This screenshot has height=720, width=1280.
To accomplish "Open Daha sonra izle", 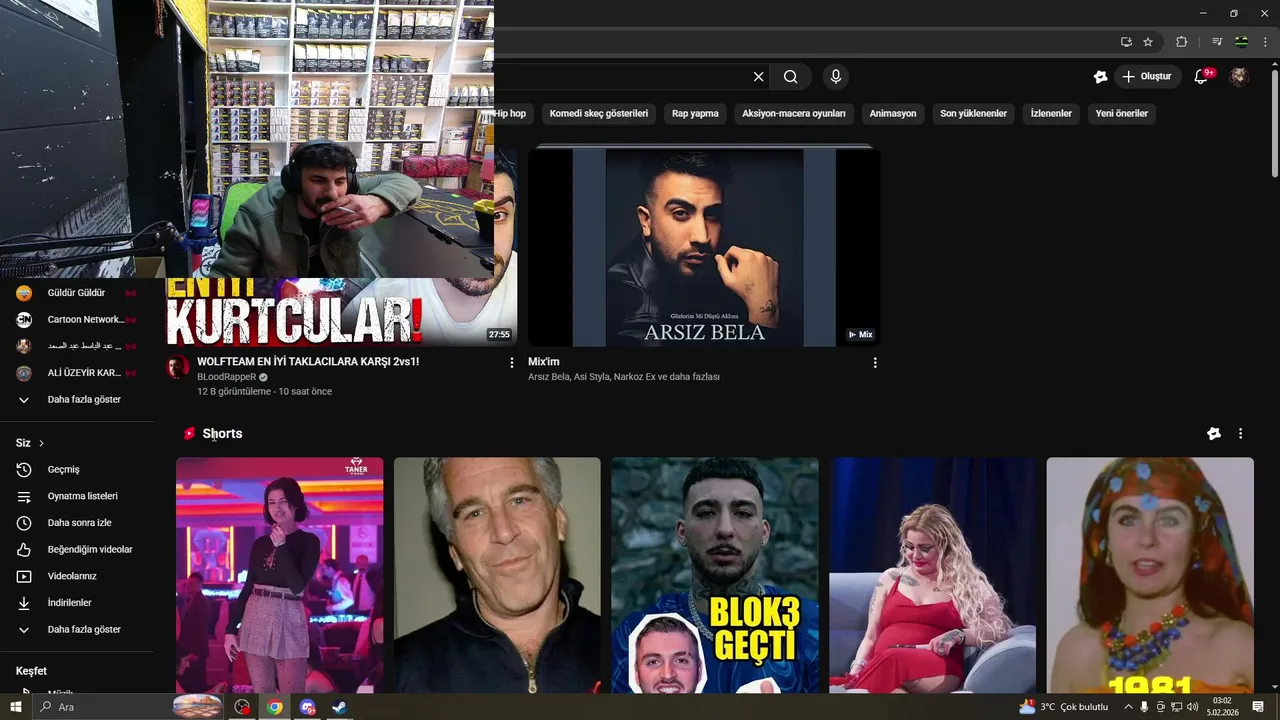I will coord(76,523).
